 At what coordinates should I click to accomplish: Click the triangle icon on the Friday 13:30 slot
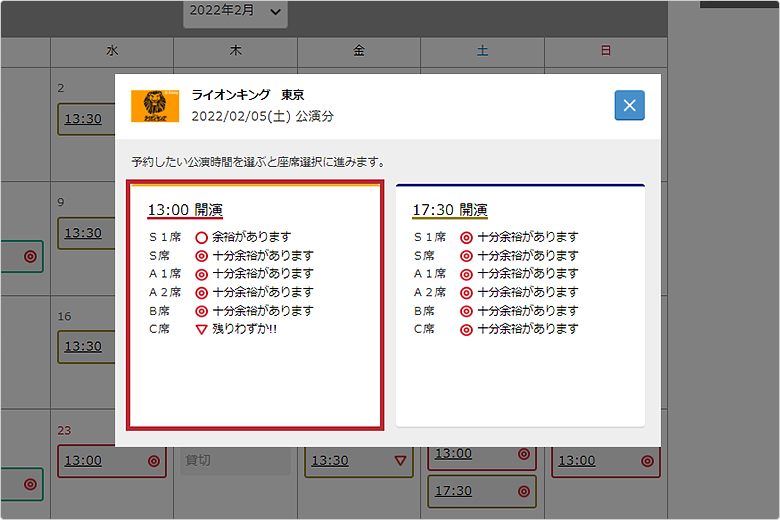point(400,461)
